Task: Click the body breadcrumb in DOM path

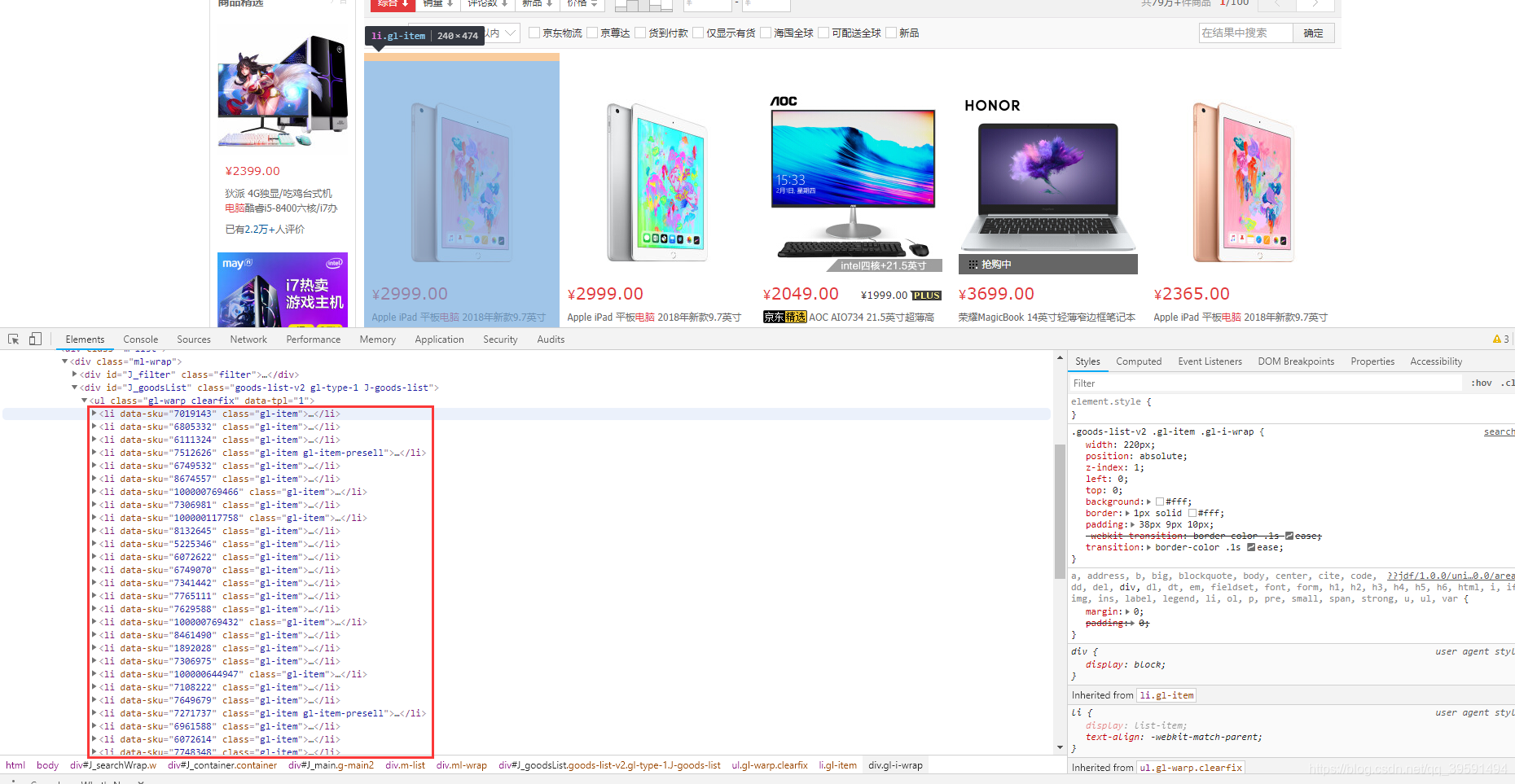Action: 47,765
